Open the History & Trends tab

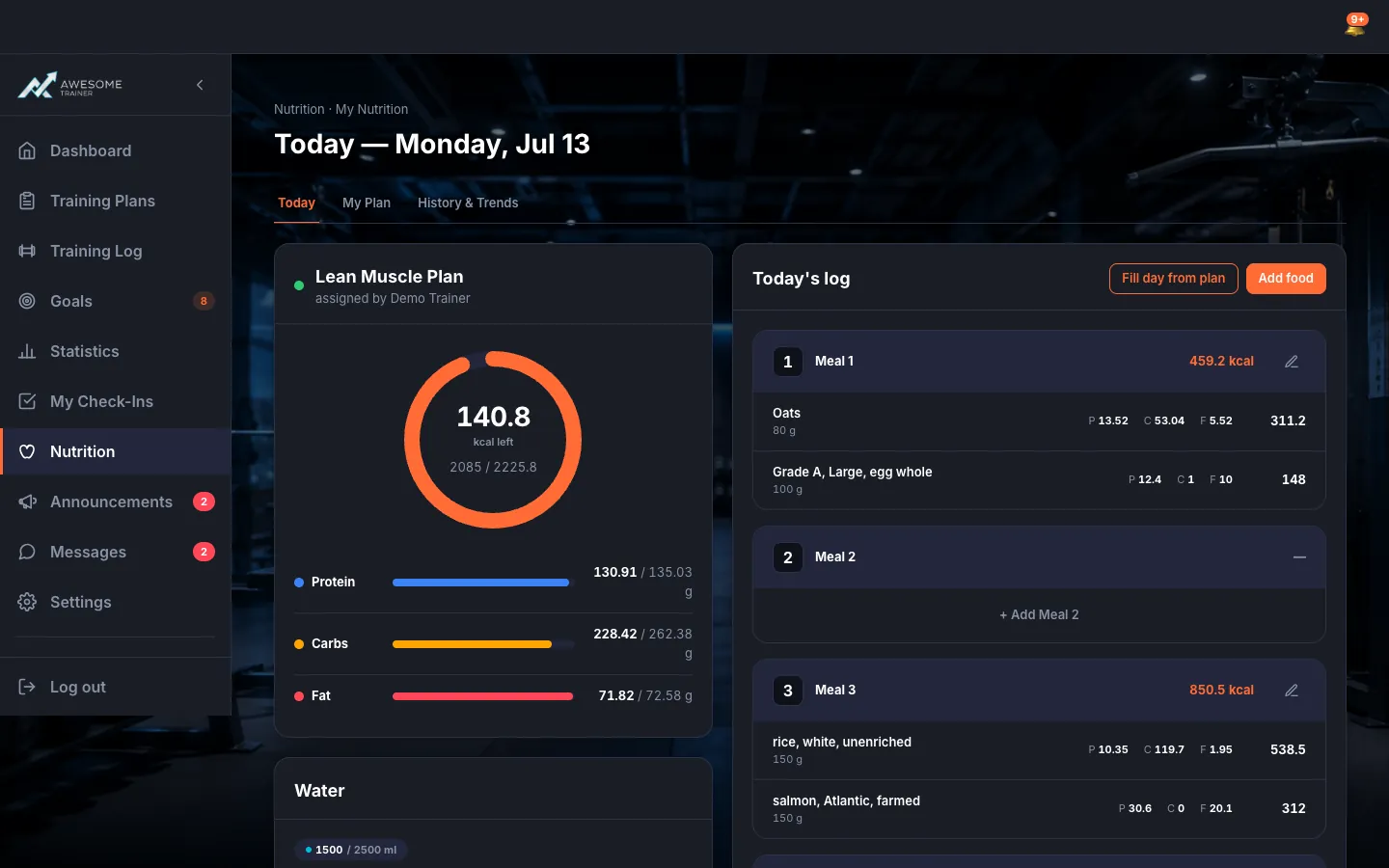pyautogui.click(x=468, y=203)
